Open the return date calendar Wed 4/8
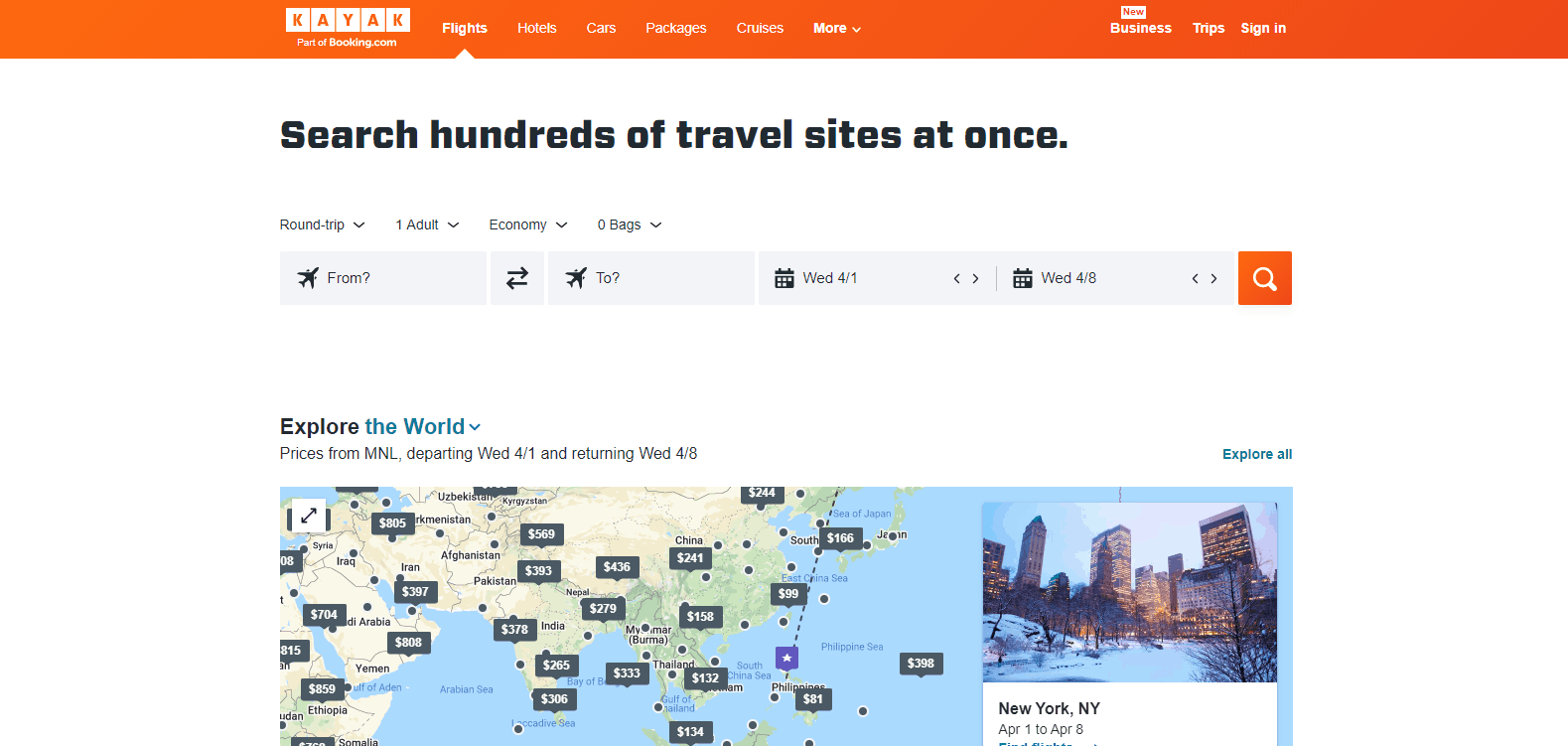Viewport: 1568px width, 746px height. click(x=1068, y=278)
